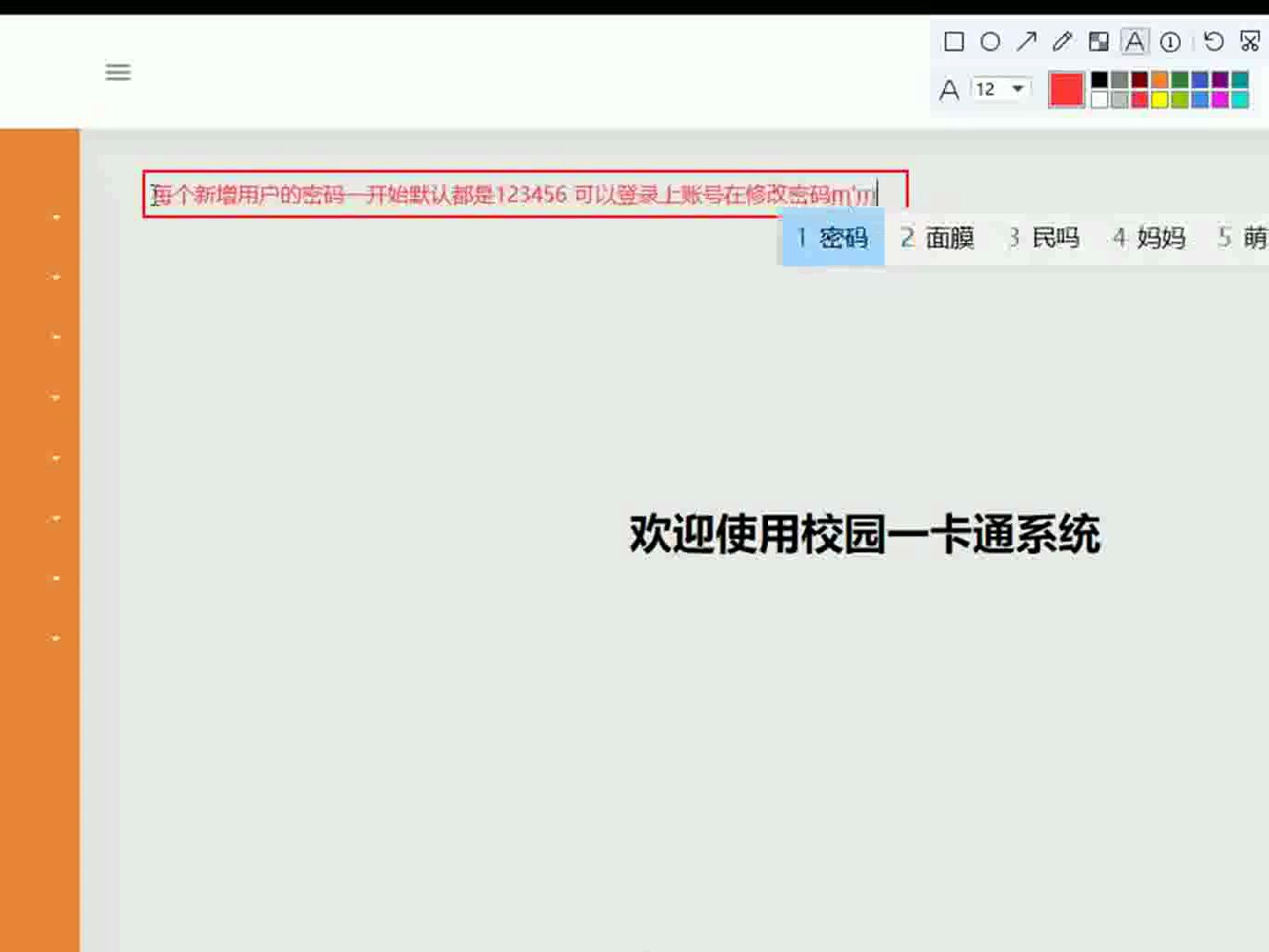The height and width of the screenshot is (952, 1269).
Task: Select the rectangle annotation tool
Action: [x=954, y=41]
